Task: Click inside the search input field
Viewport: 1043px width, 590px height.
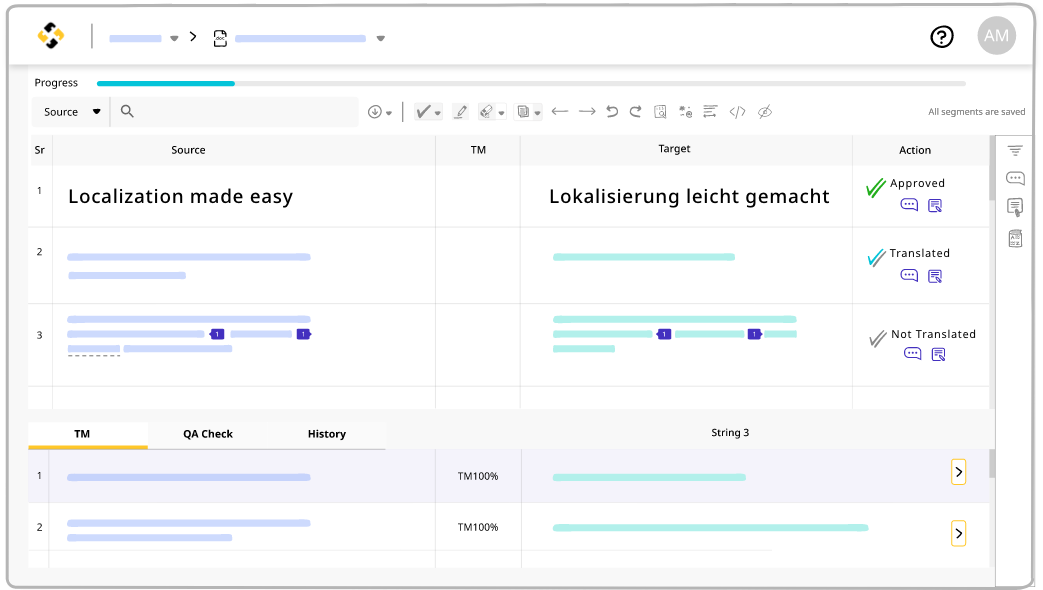Action: pyautogui.click(x=230, y=111)
